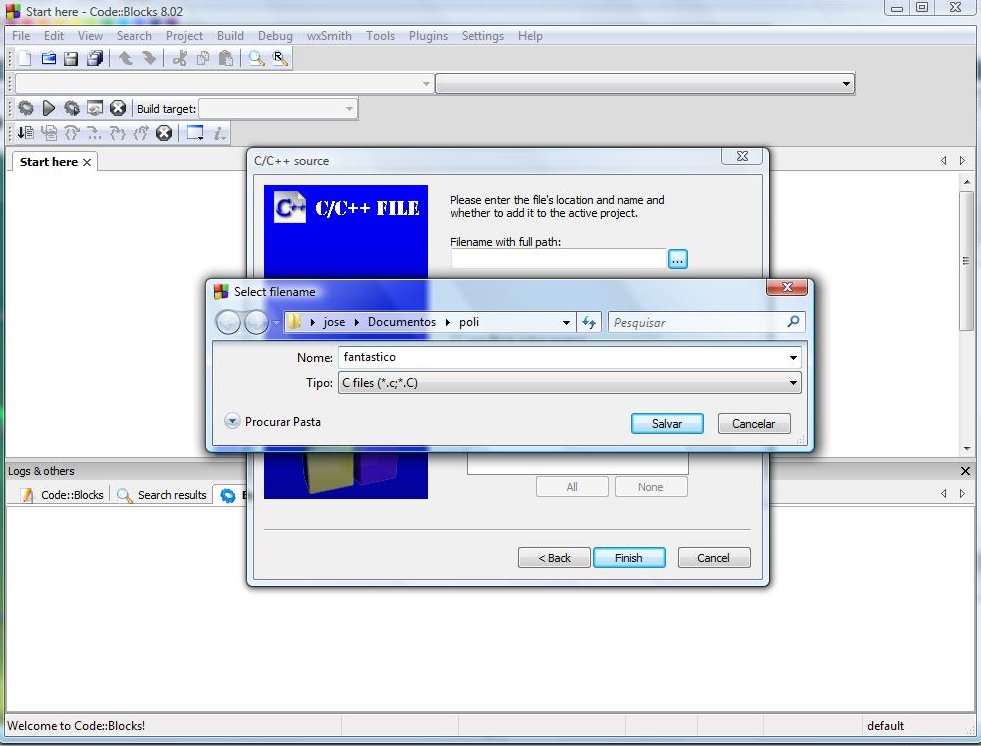The image size is (981, 746).
Task: Open the Build target dropdown
Action: [x=349, y=109]
